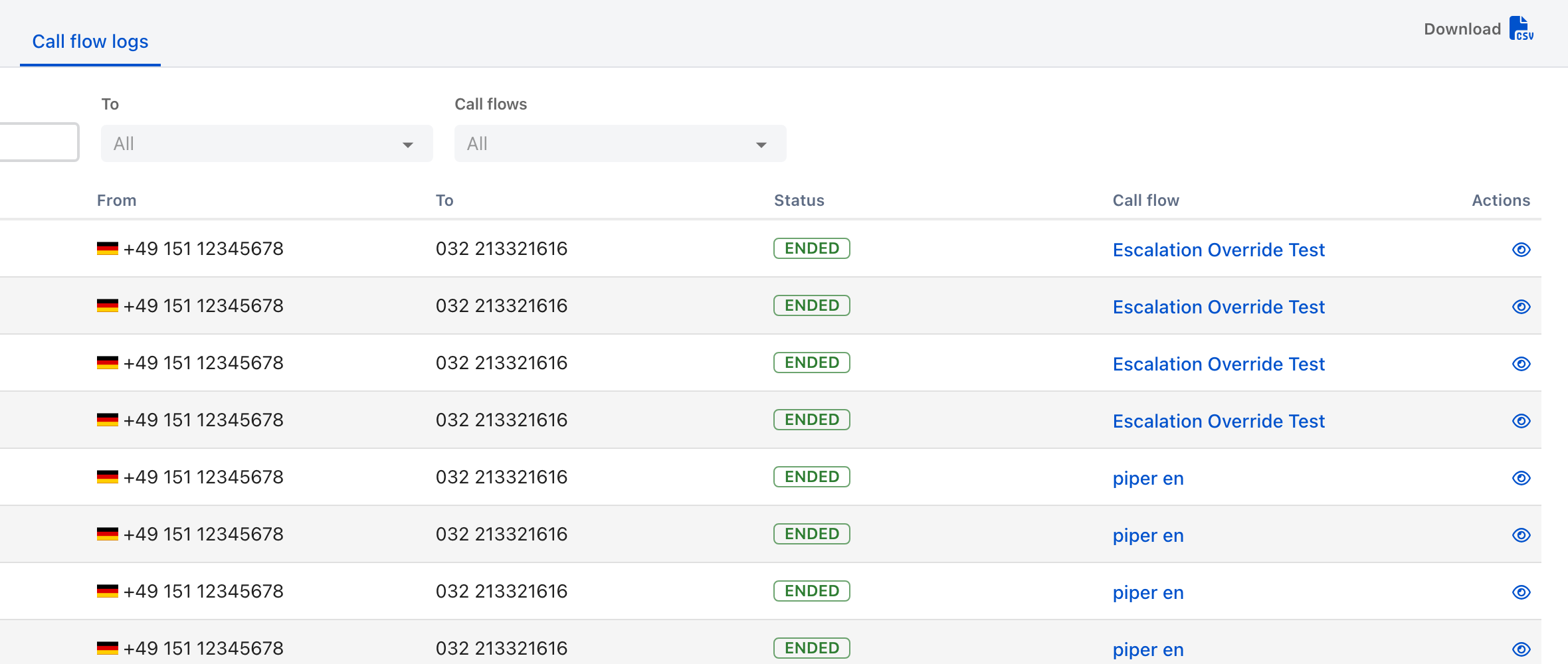Image resolution: width=1568 pixels, height=664 pixels.
Task: Select 032 213321616 in the first row
Action: pos(502,249)
